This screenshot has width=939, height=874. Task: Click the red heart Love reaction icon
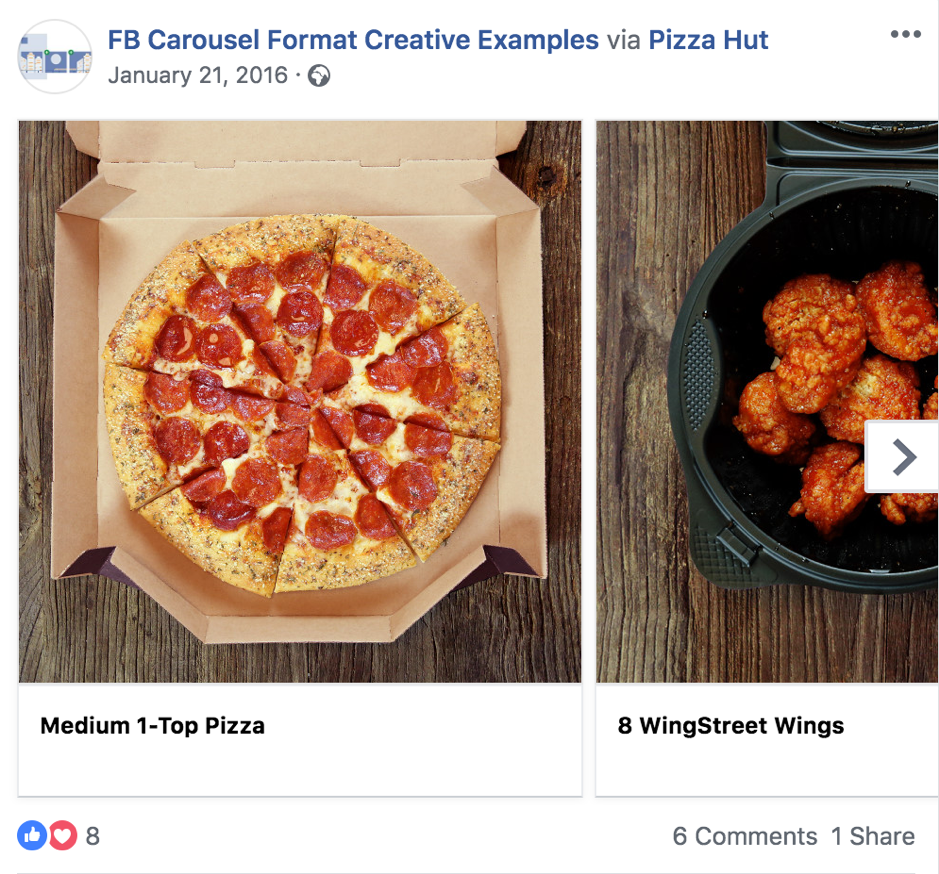pyautogui.click(x=62, y=835)
